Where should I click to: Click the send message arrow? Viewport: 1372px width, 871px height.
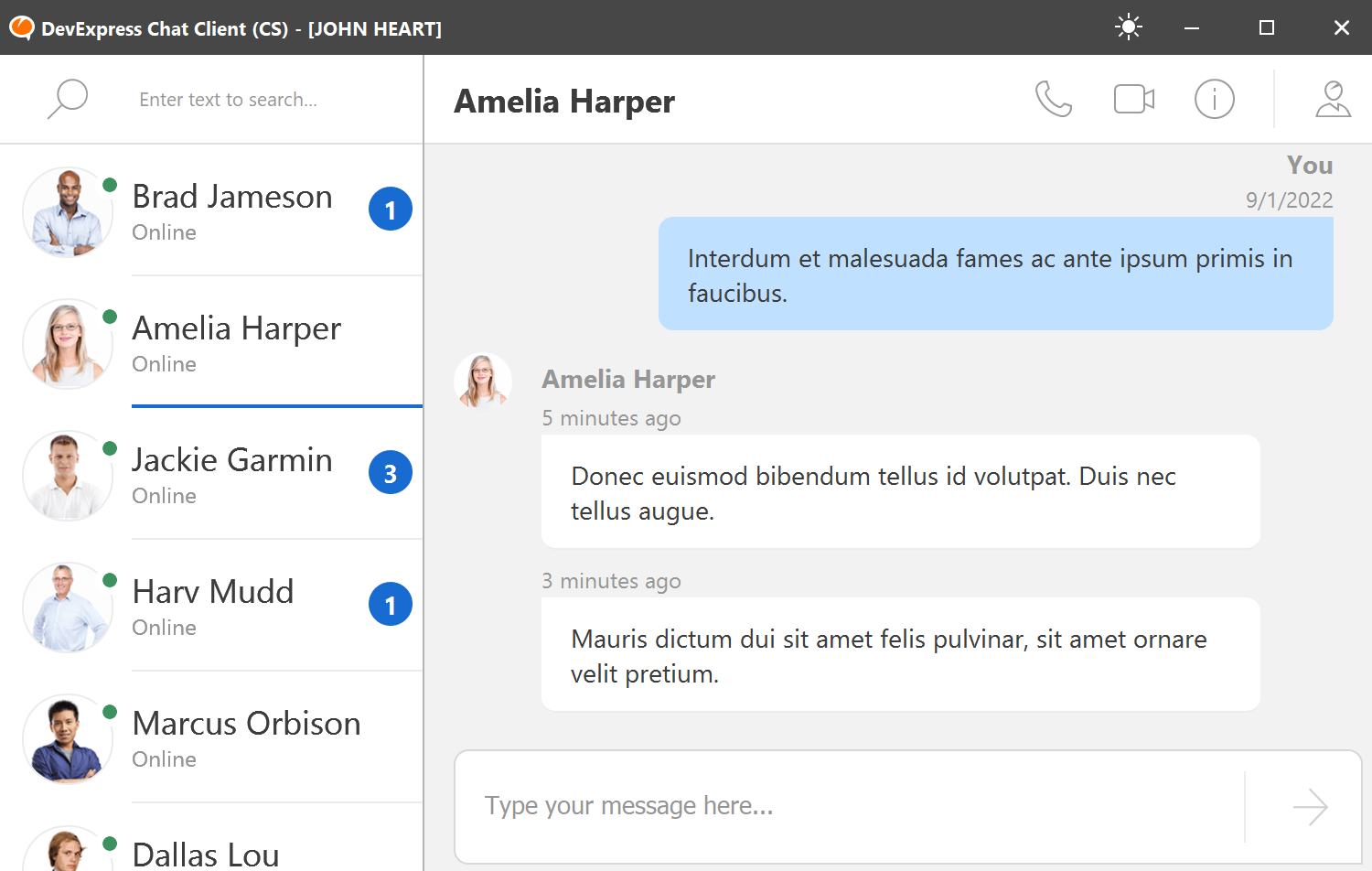[1310, 807]
